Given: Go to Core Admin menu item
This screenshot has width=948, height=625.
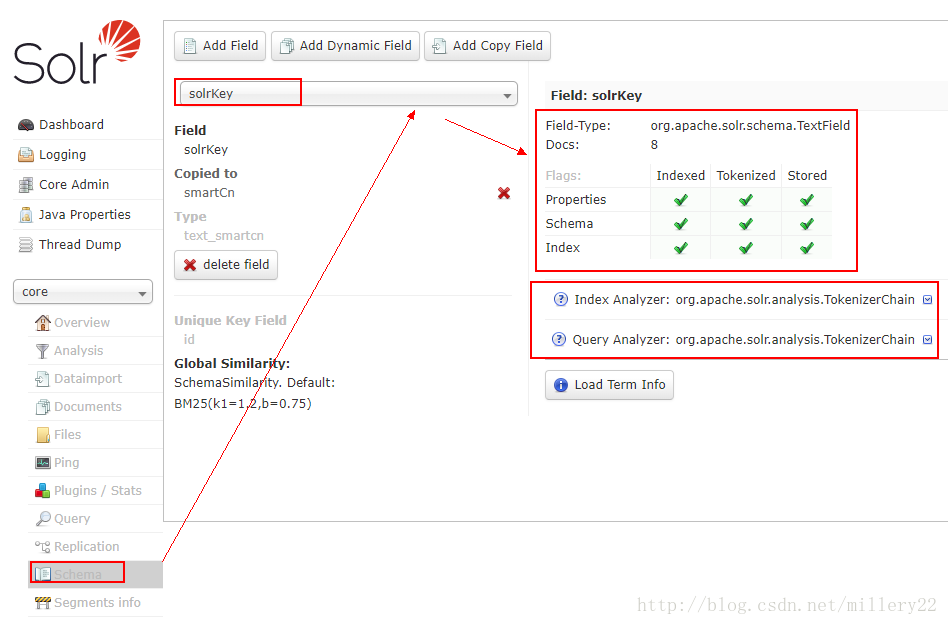Looking at the screenshot, I should 74,184.
